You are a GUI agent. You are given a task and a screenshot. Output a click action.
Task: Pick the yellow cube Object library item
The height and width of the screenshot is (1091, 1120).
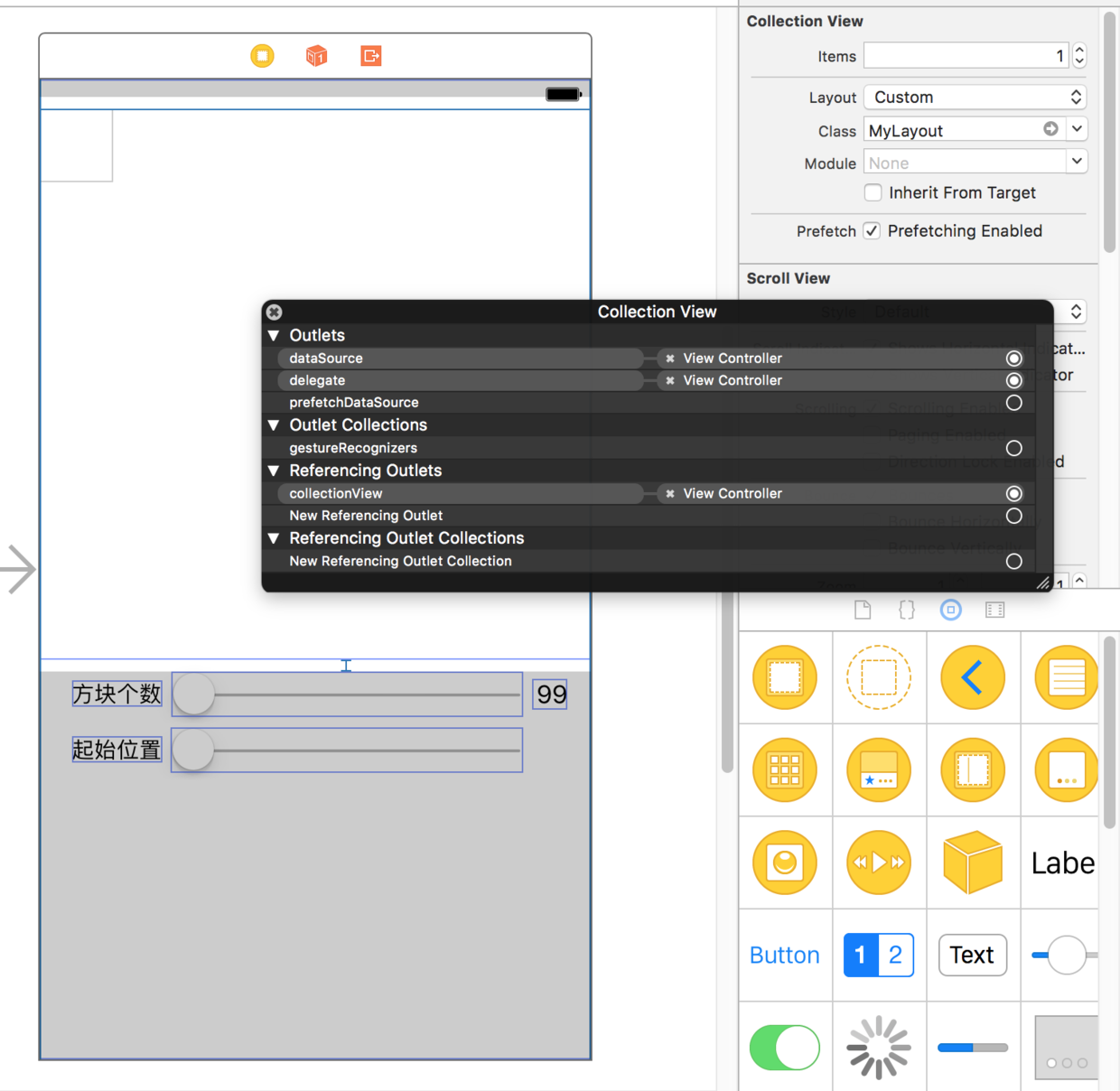pyautogui.click(x=973, y=863)
